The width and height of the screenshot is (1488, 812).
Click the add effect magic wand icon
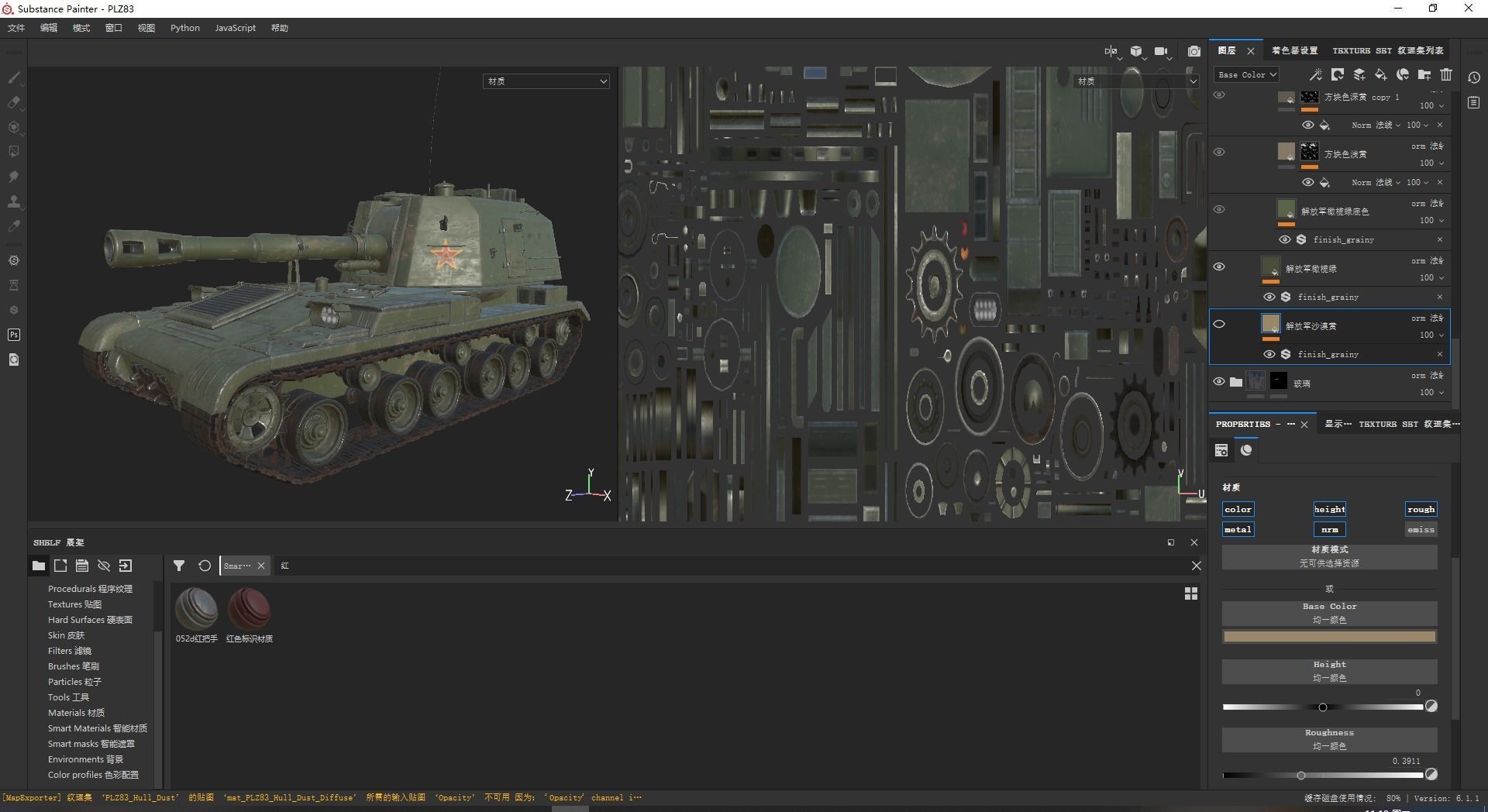click(1315, 74)
